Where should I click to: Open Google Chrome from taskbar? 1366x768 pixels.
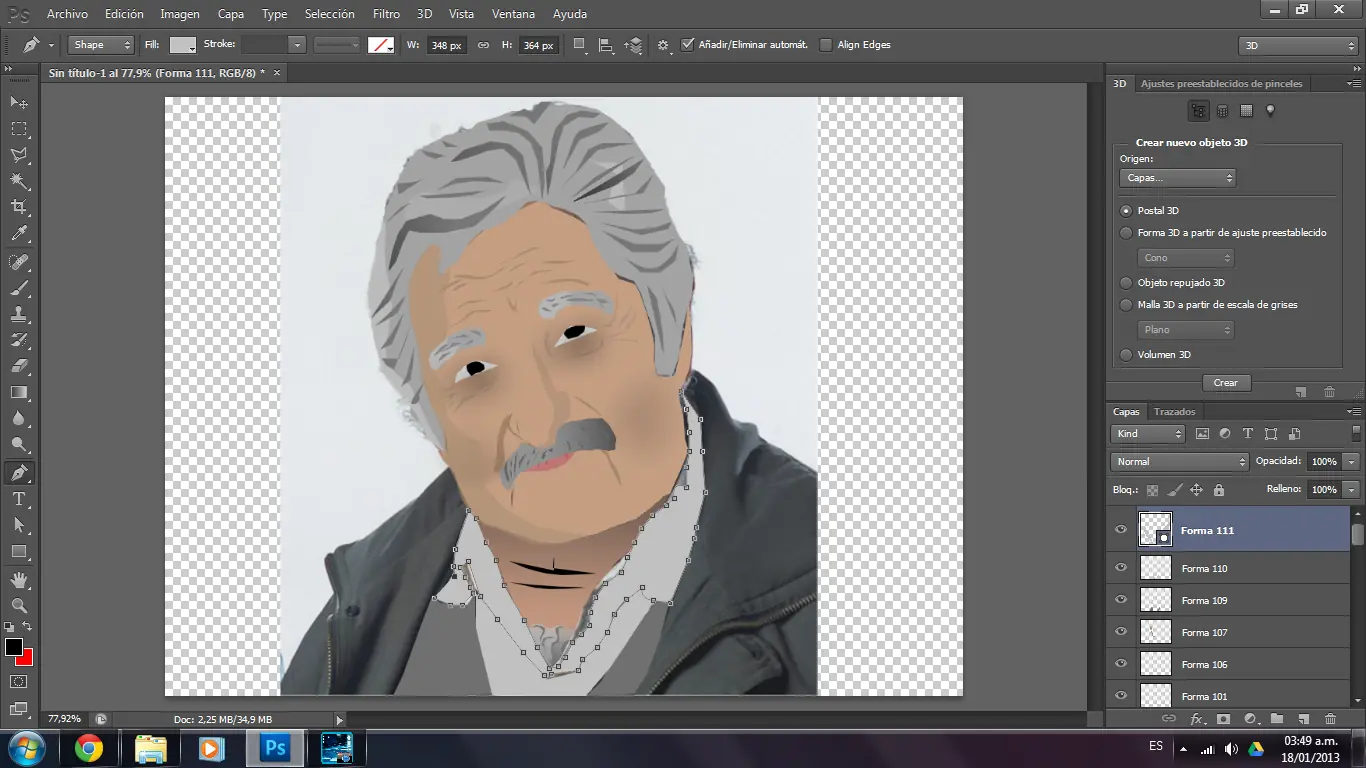tap(89, 748)
